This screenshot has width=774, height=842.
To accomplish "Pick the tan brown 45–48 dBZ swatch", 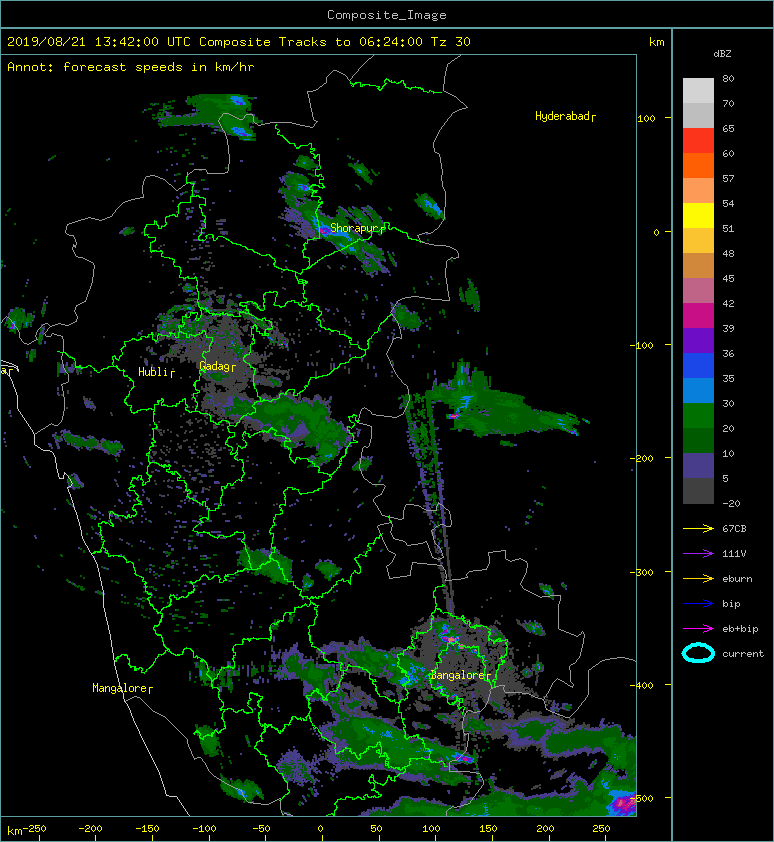I will click(698, 265).
